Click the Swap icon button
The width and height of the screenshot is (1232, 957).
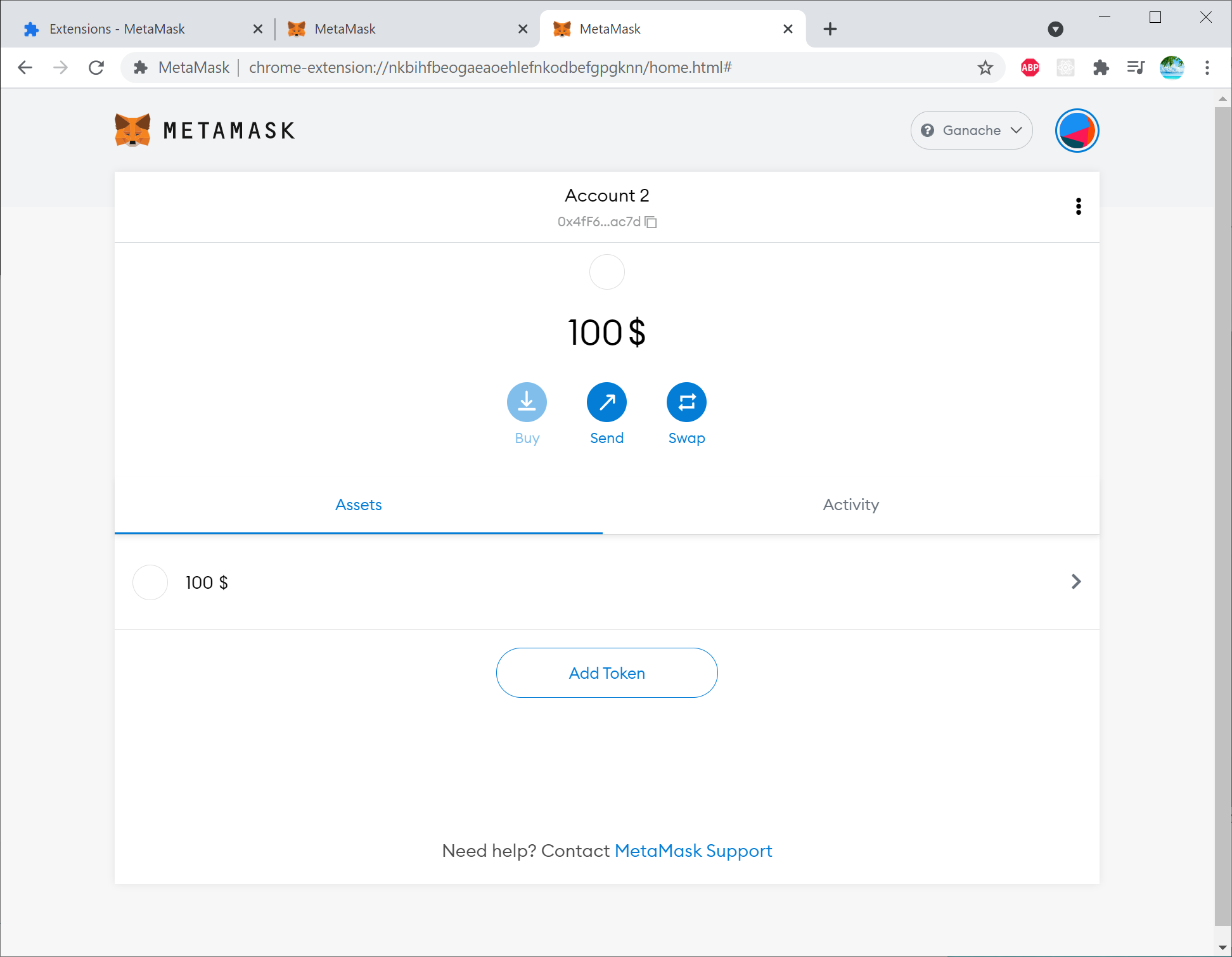pyautogui.click(x=686, y=402)
